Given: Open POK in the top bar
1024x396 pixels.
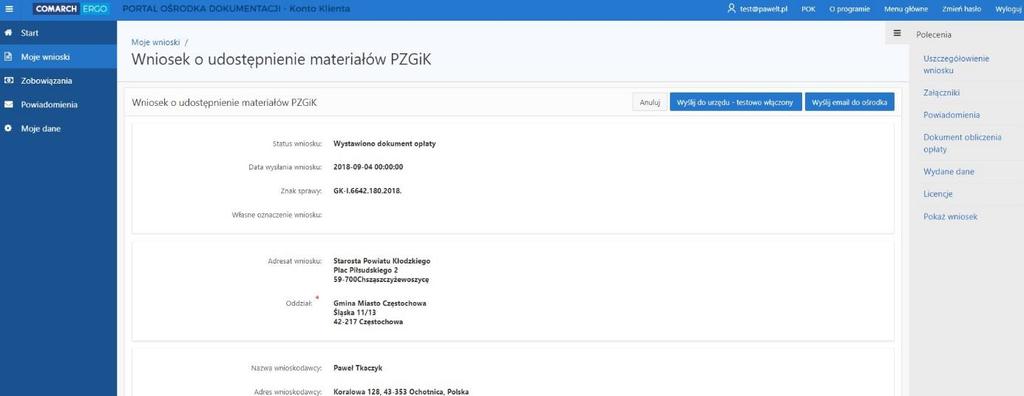Looking at the screenshot, I should click(808, 9).
